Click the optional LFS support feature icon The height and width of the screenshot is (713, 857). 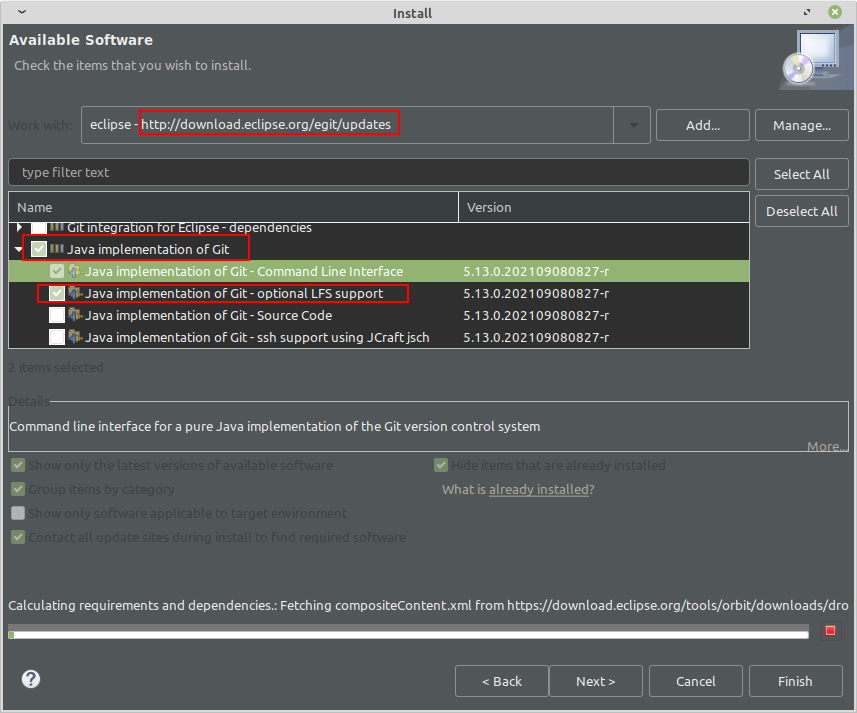(x=75, y=293)
